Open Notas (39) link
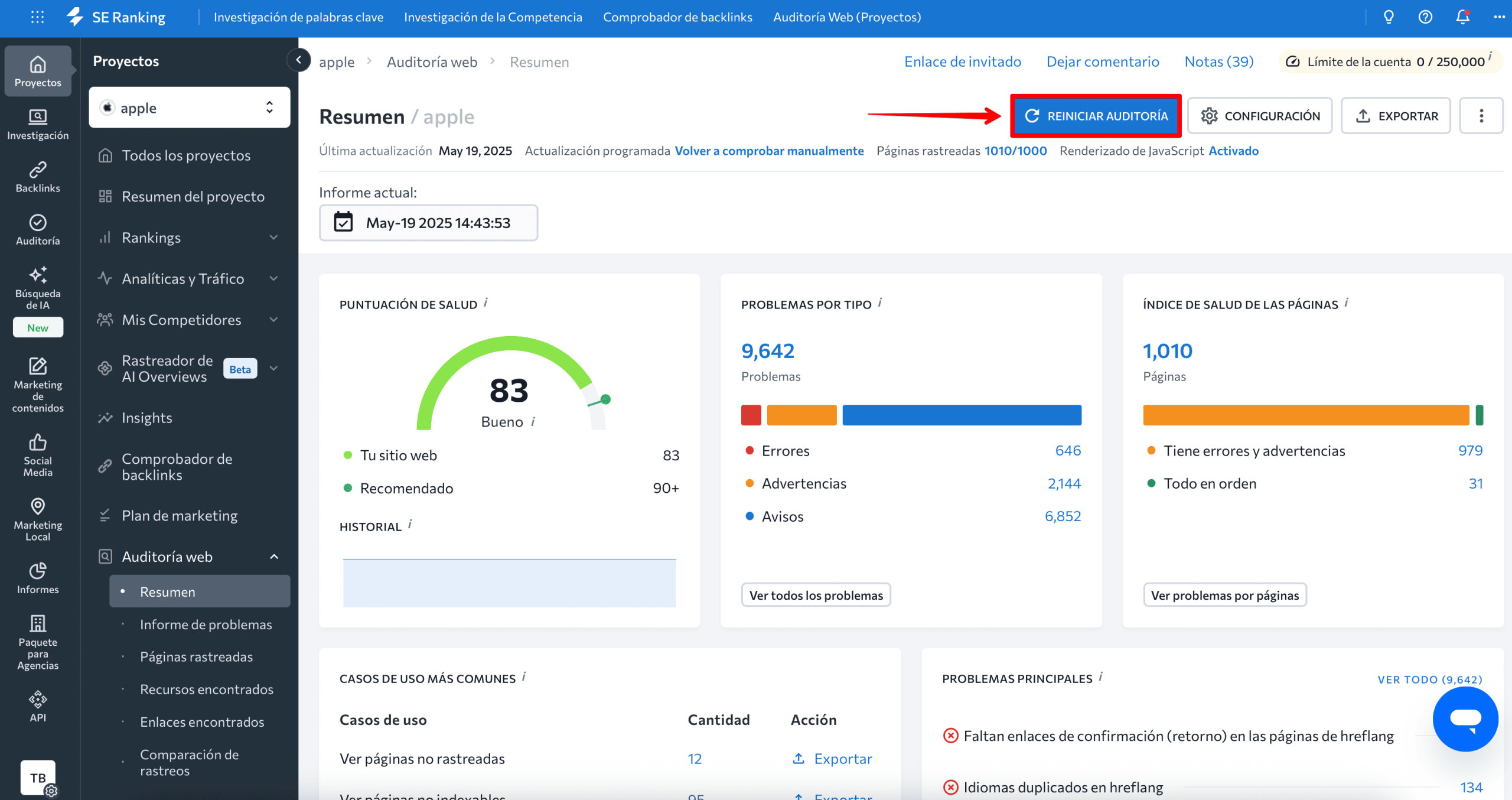Viewport: 1512px width, 800px height. pos(1218,61)
